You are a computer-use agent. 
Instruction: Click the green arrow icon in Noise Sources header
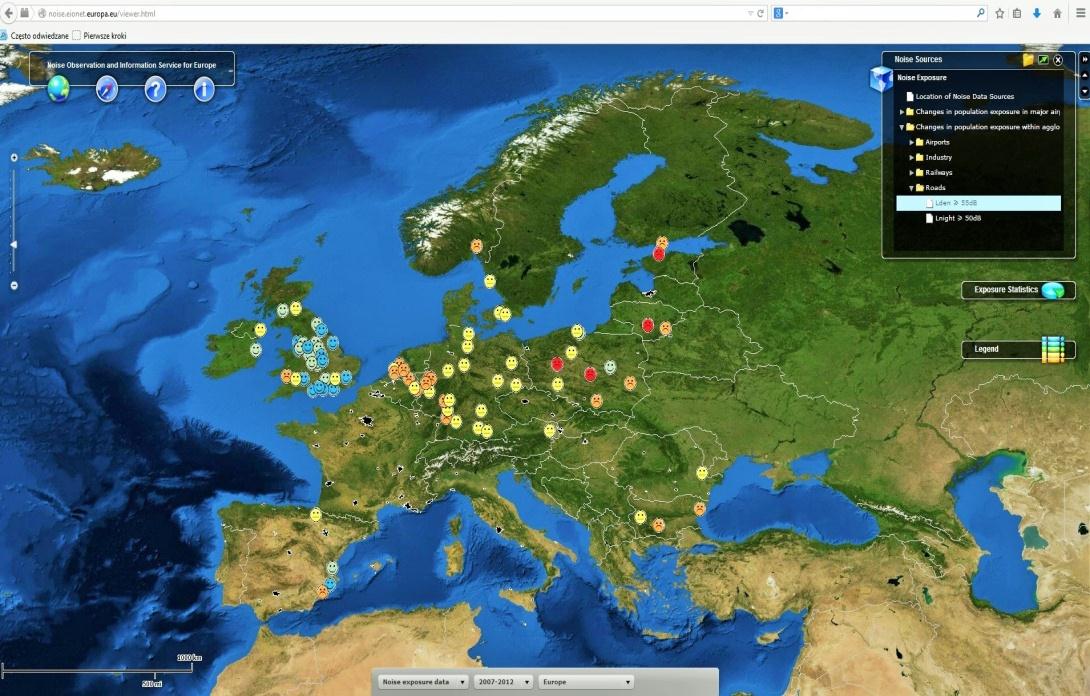(1043, 60)
